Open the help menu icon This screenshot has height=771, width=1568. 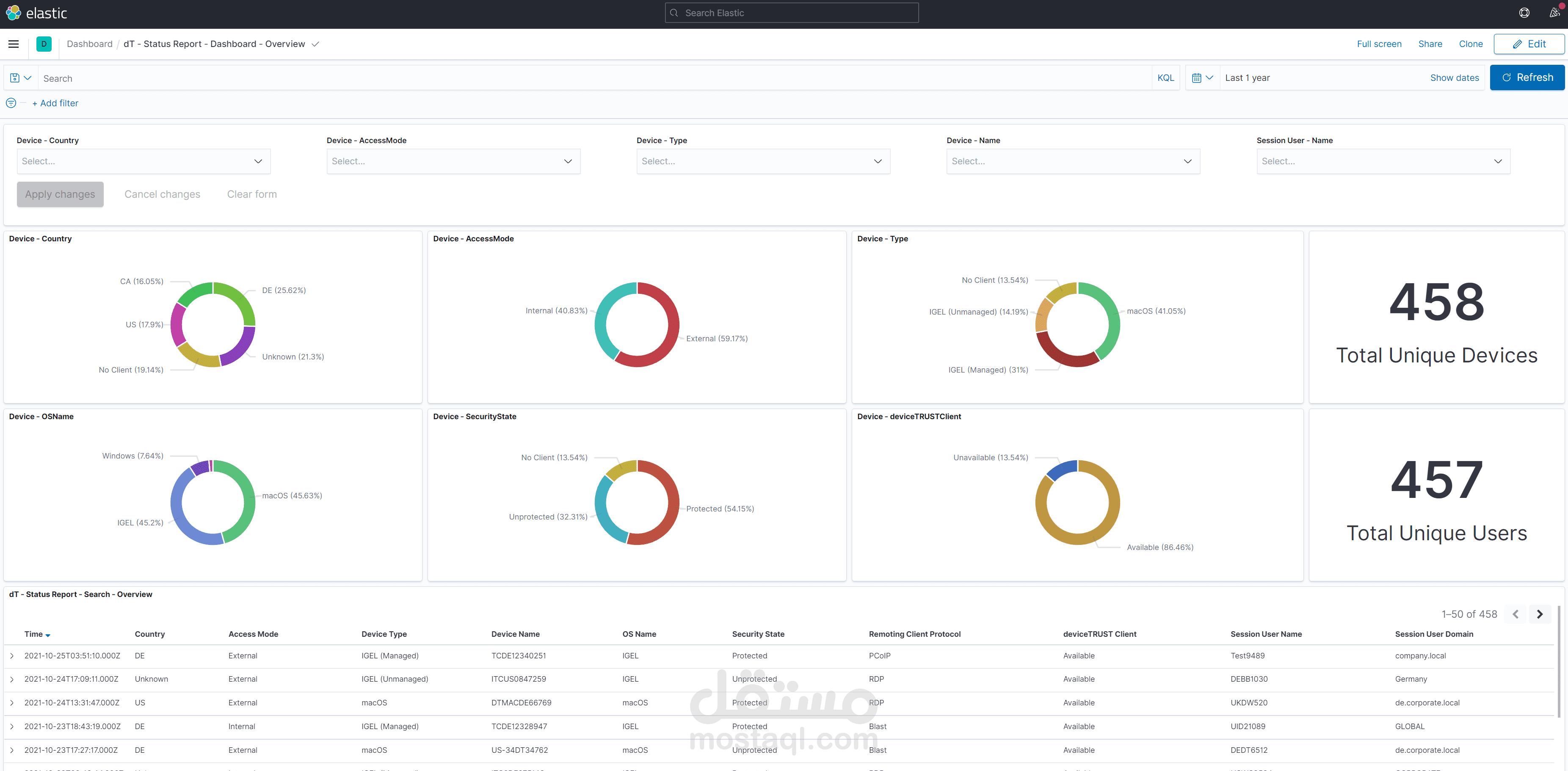1524,13
